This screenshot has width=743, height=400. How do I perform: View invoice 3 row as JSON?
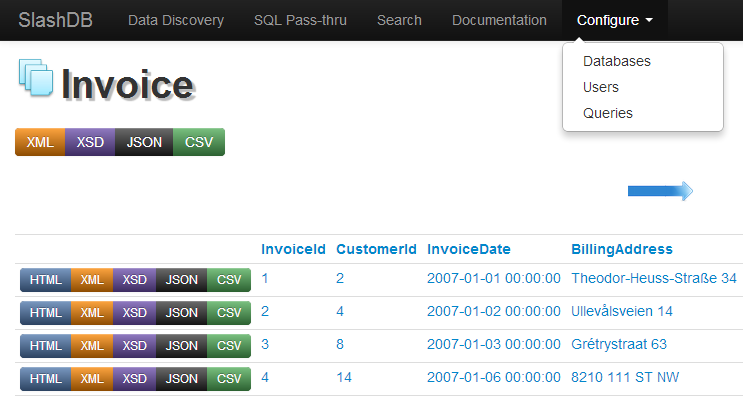pyautogui.click(x=181, y=346)
